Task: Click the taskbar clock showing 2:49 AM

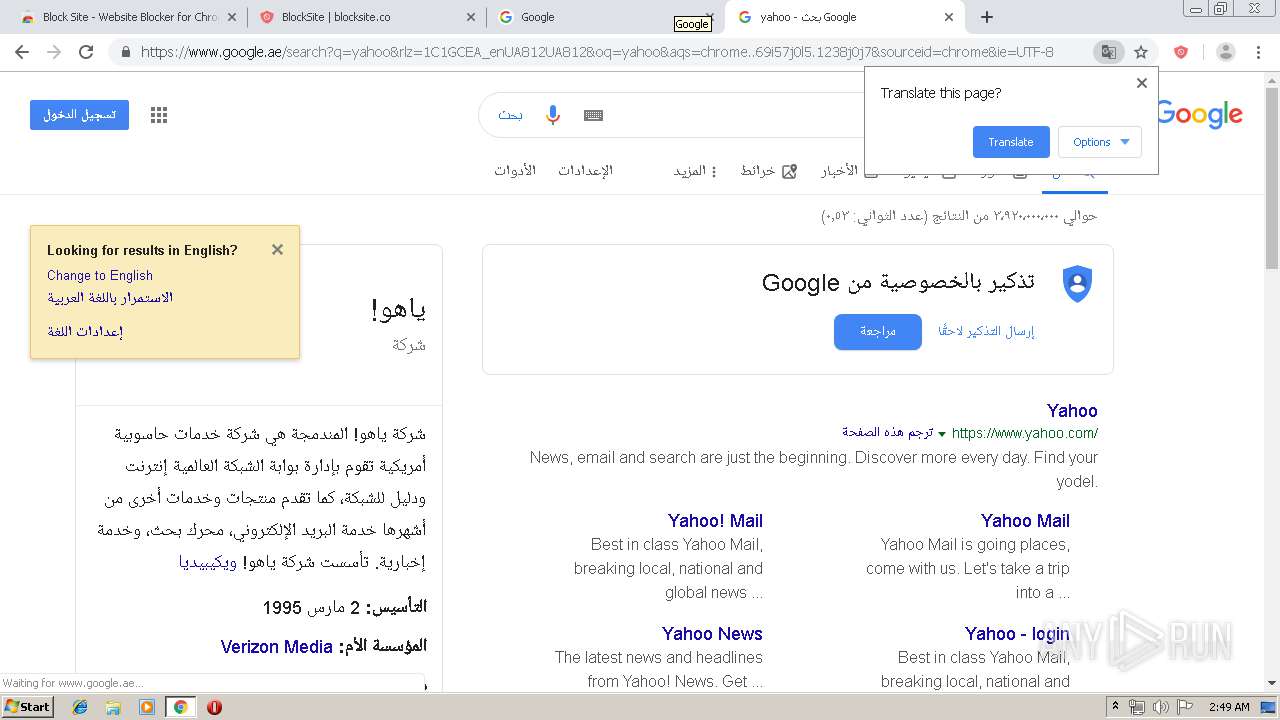Action: pyautogui.click(x=1229, y=707)
